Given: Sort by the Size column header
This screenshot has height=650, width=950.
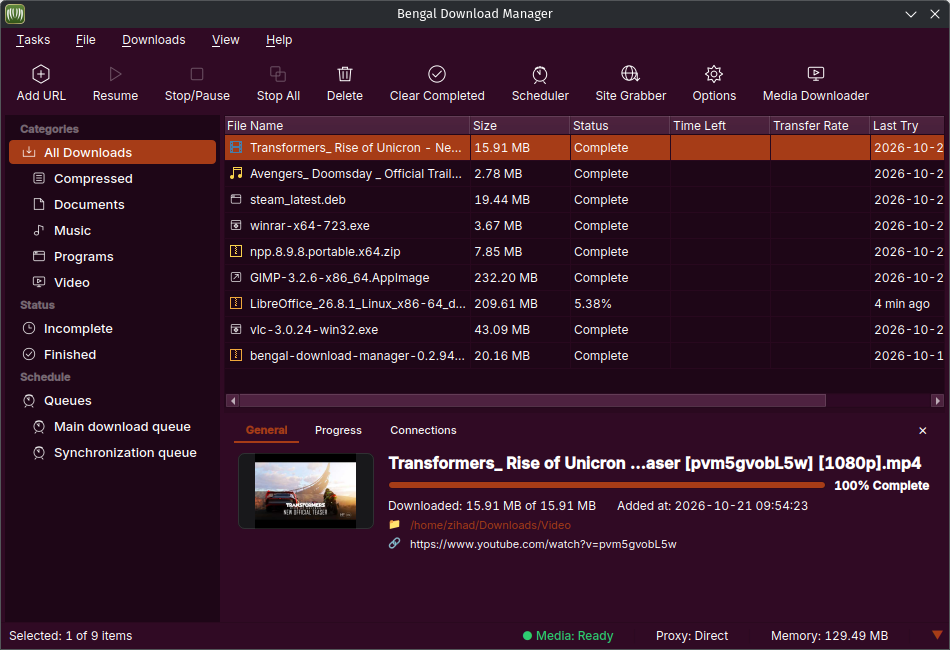Looking at the screenshot, I should pyautogui.click(x=520, y=125).
